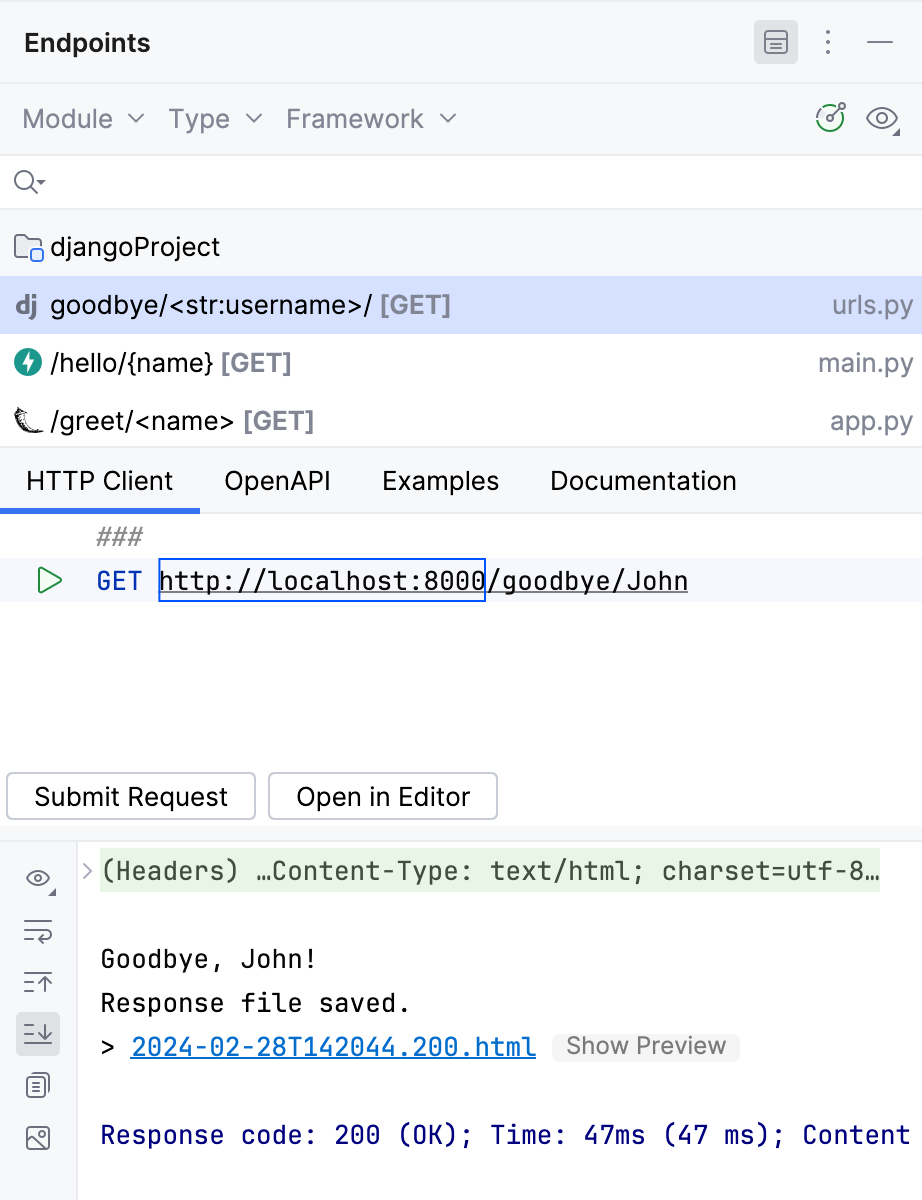Viewport: 922px width, 1200px height.
Task: Expand the Module filter dropdown
Action: click(83, 119)
